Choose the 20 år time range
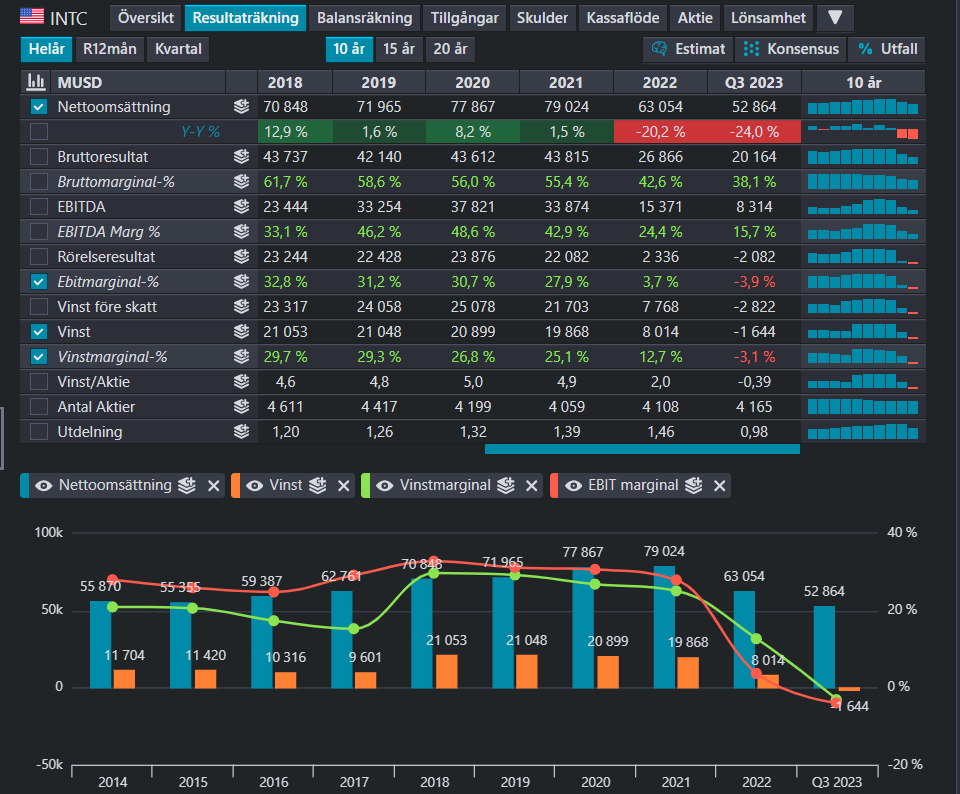This screenshot has width=960, height=794. (x=450, y=49)
